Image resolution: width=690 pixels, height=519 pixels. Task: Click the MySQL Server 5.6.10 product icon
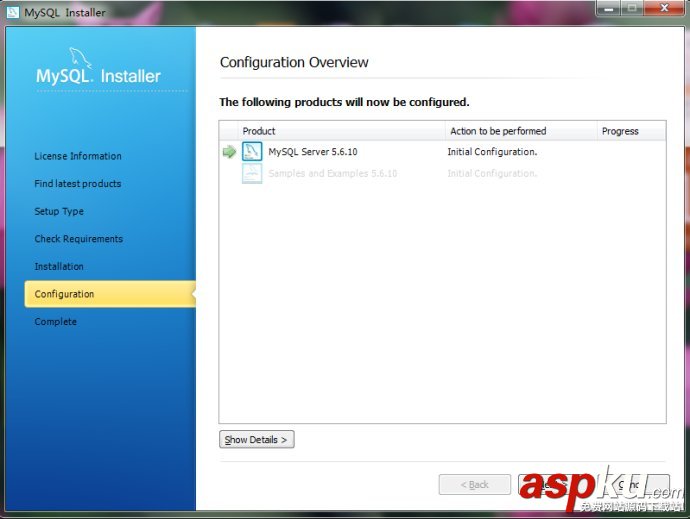pos(252,151)
